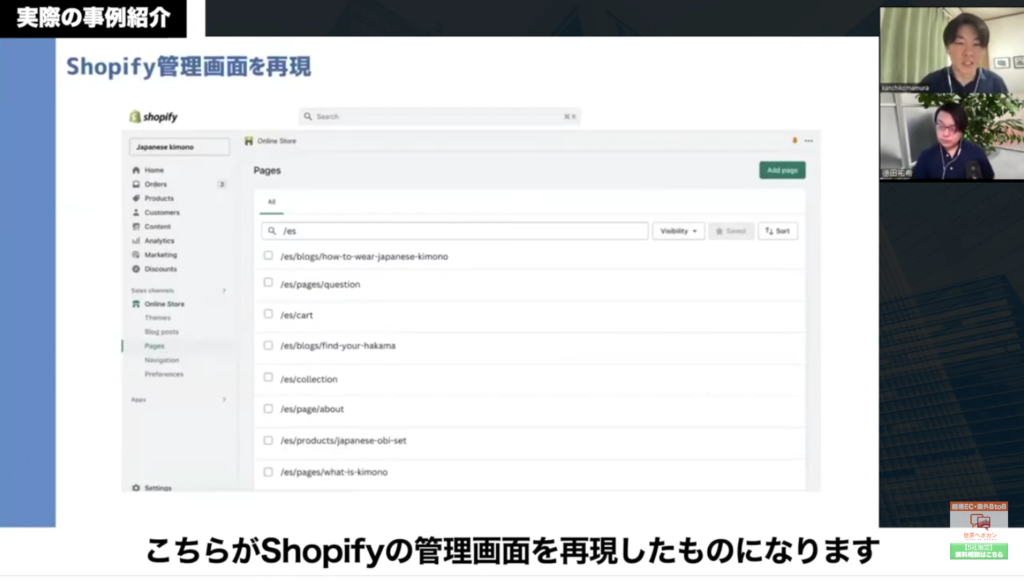Open Home from the sidebar
Image resolution: width=1024 pixels, height=582 pixels.
[x=154, y=170]
